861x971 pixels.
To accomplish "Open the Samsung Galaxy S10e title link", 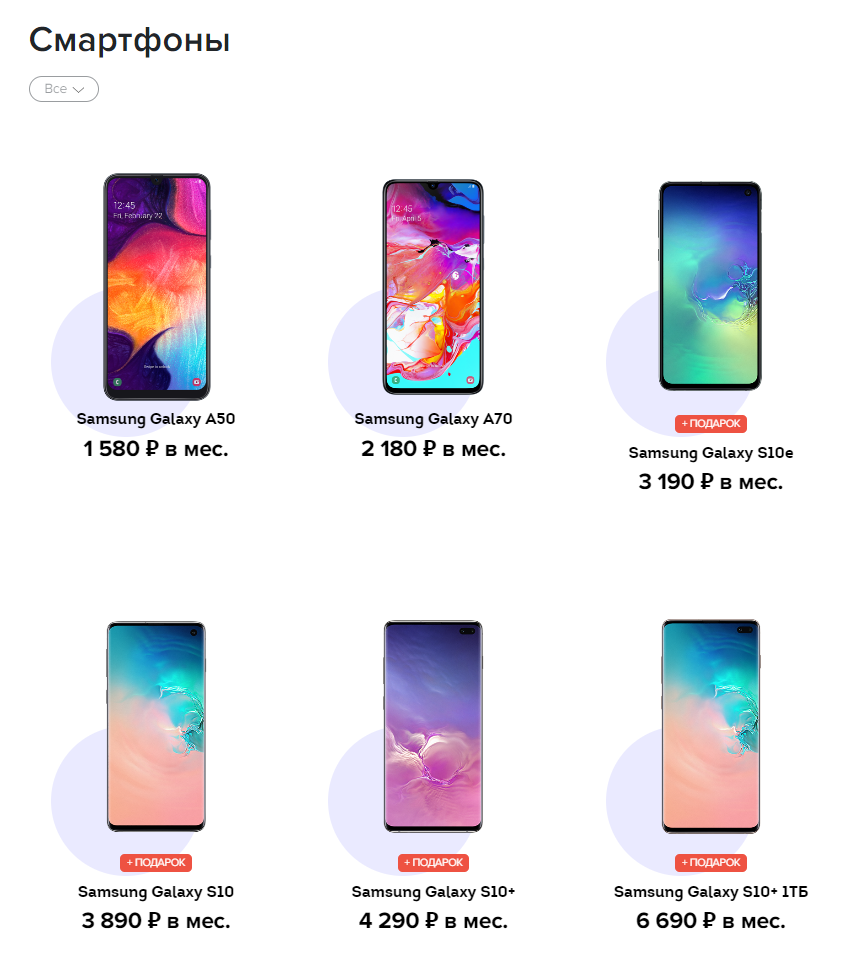I will click(710, 453).
